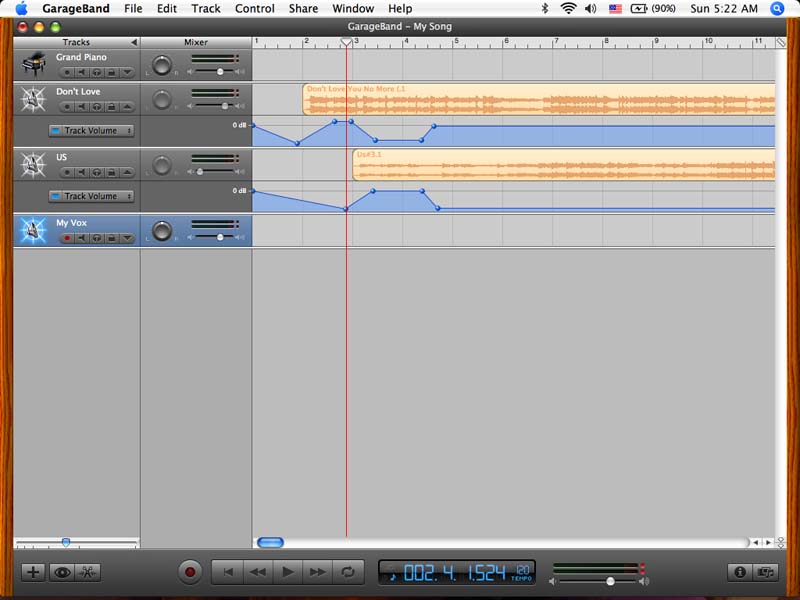The height and width of the screenshot is (600, 800).
Task: Mute the My Vox track
Action: pos(82,238)
